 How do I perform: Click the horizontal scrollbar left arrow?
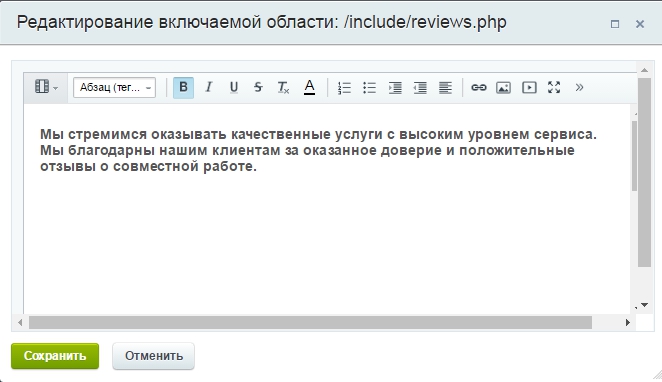(x=20, y=322)
